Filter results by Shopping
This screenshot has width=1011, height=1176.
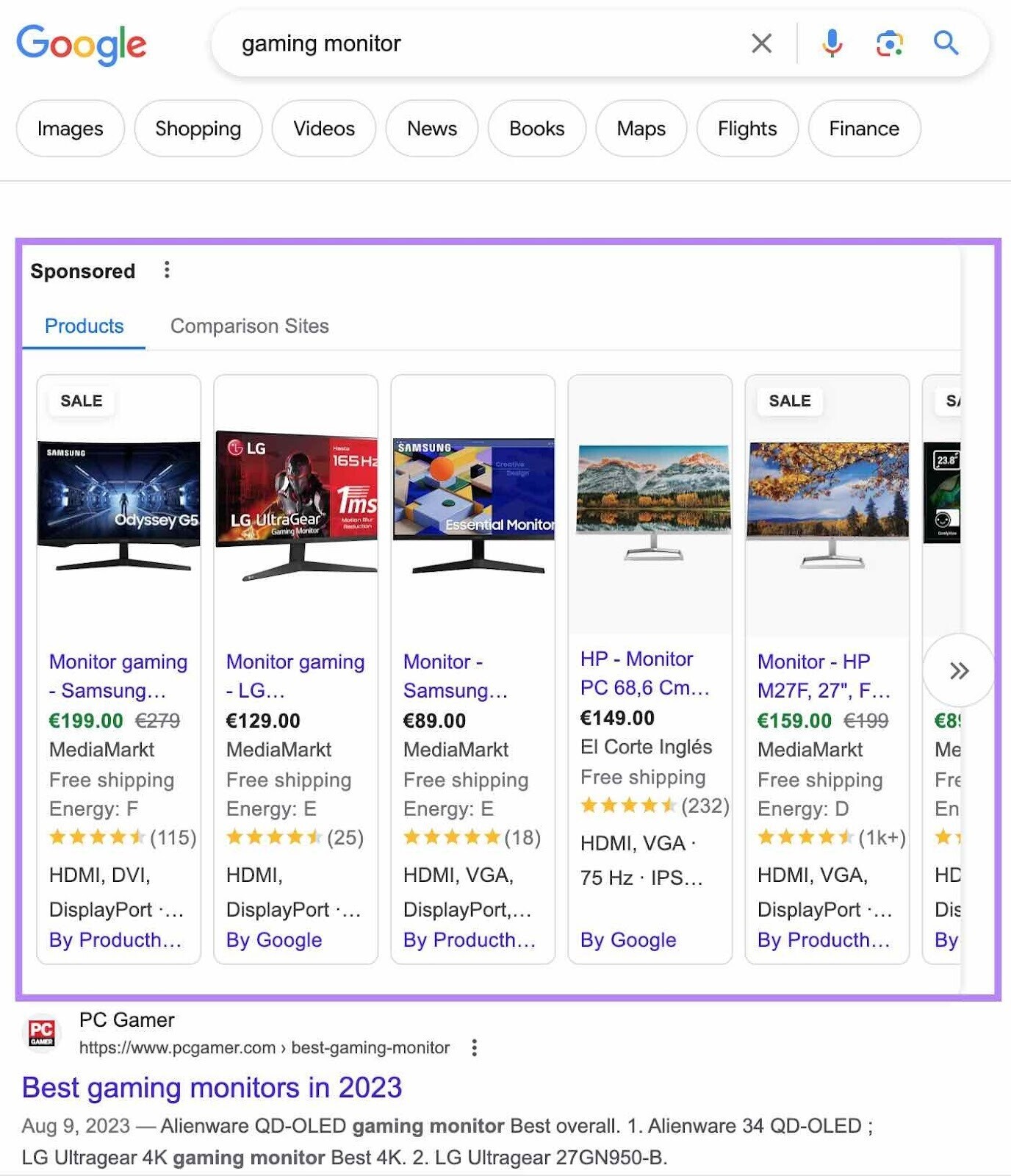coord(198,129)
